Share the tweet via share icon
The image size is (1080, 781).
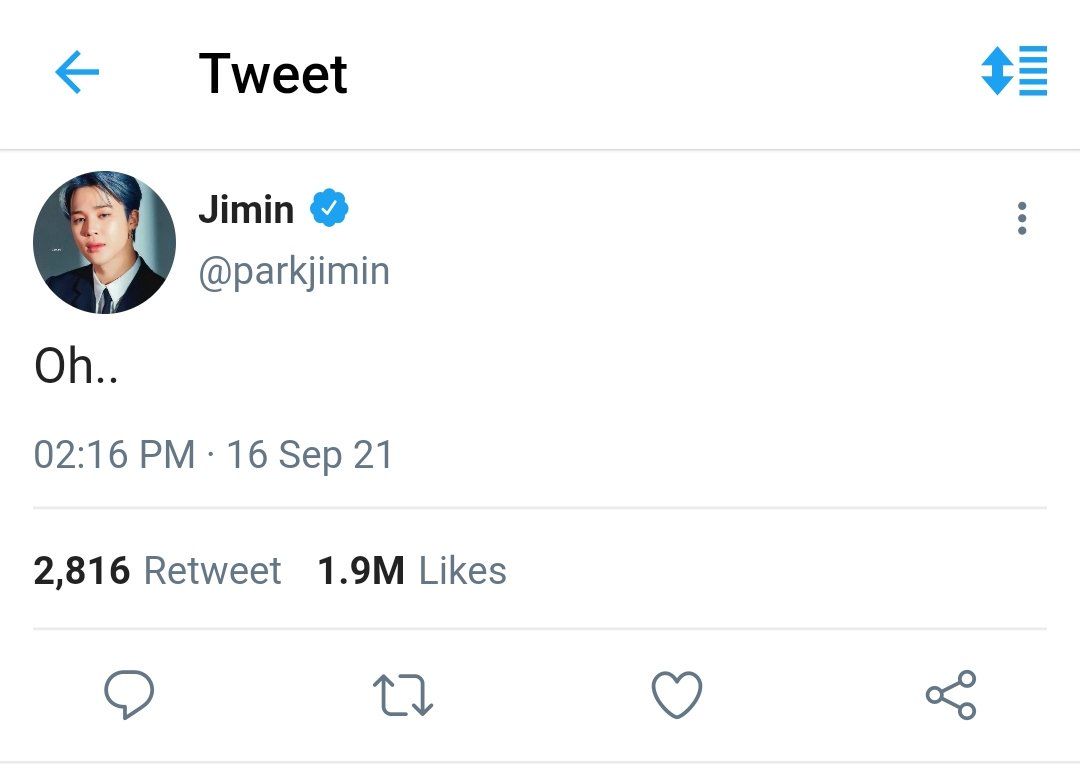pyautogui.click(x=951, y=695)
